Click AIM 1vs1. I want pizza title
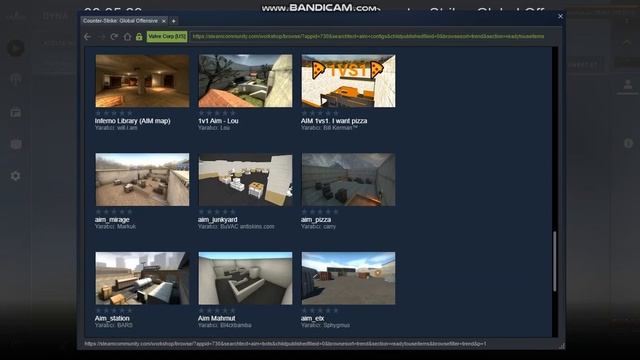This screenshot has height=360, width=640. tap(334, 121)
